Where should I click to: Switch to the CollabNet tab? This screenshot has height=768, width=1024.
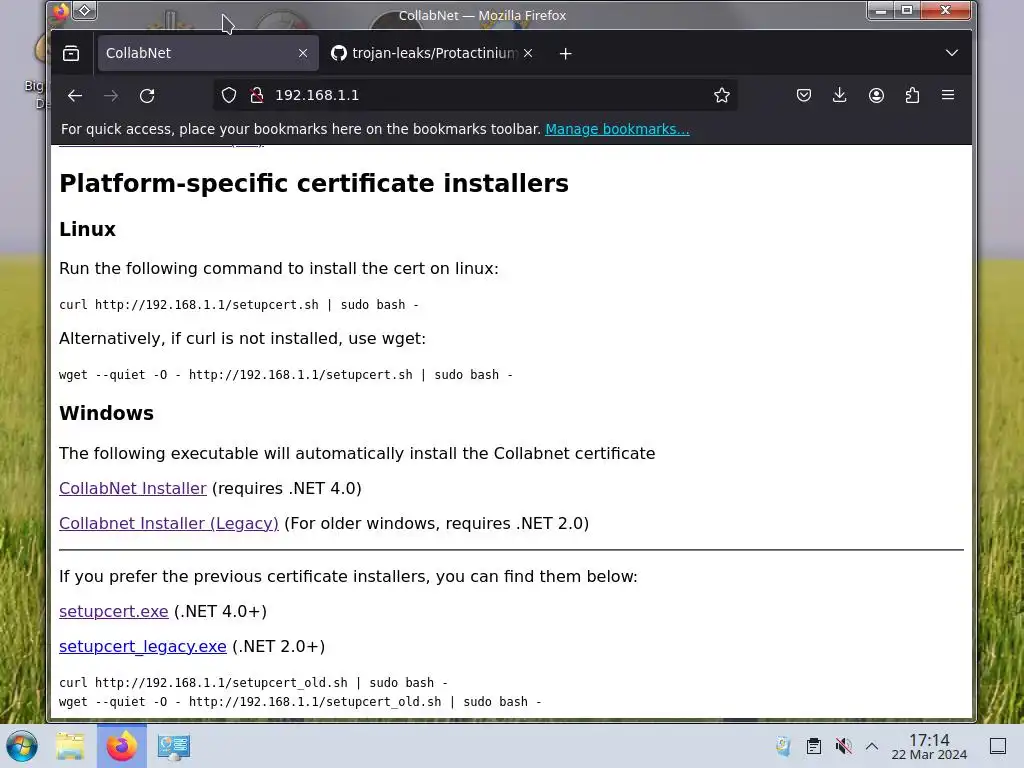pyautogui.click(x=208, y=54)
